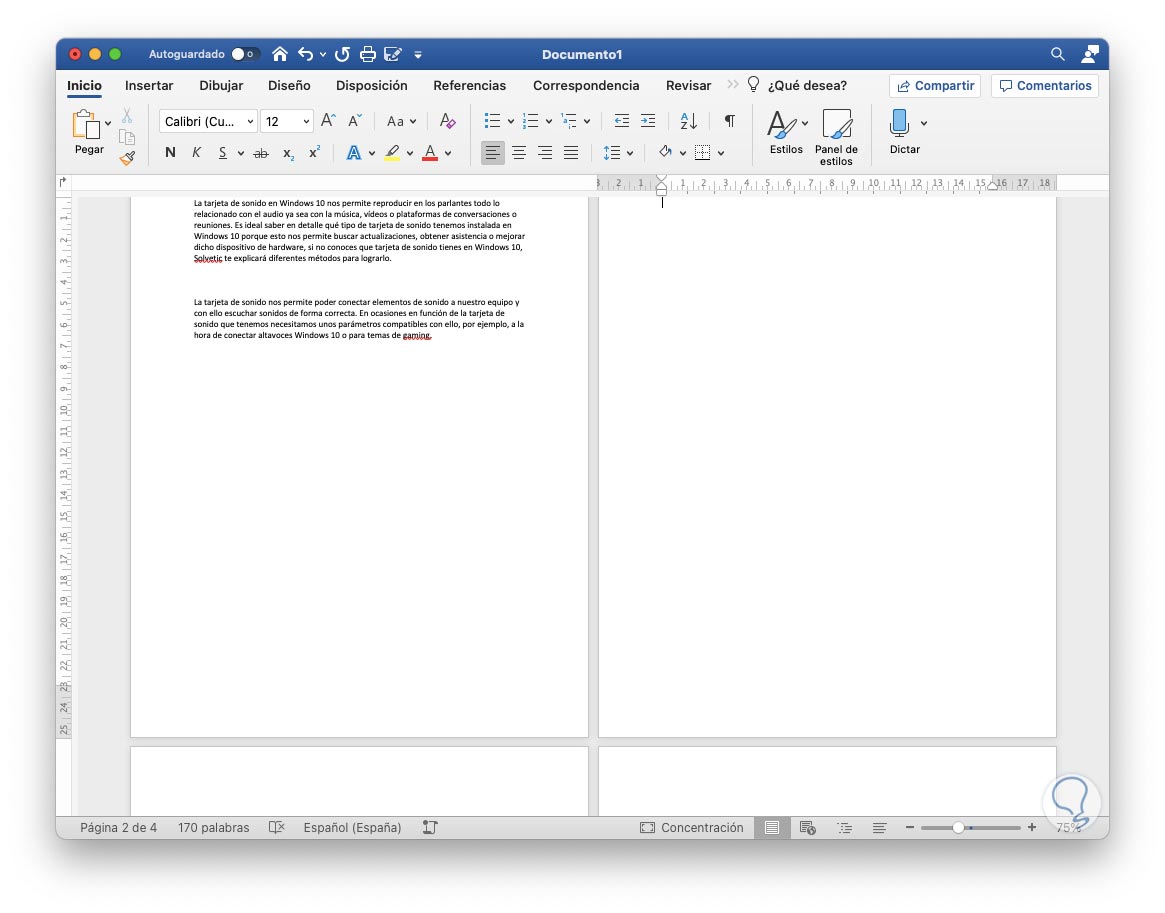
Task: Apply superscript formatting
Action: 314,152
